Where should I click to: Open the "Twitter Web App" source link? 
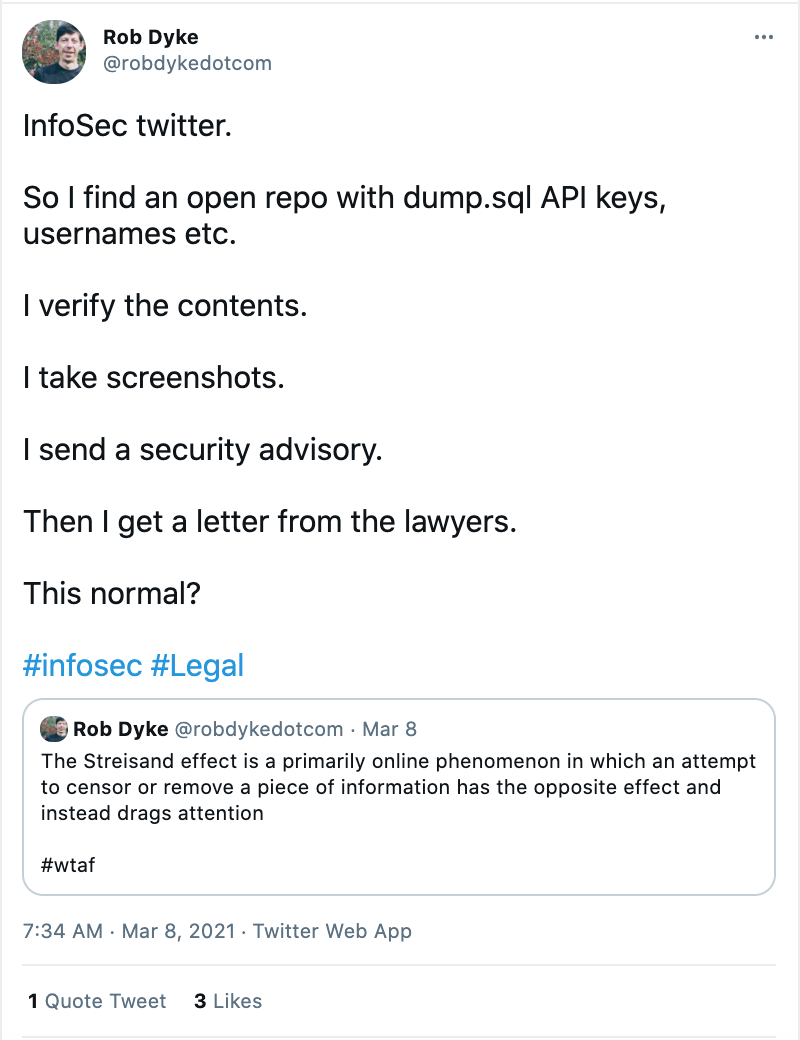pyautogui.click(x=332, y=931)
